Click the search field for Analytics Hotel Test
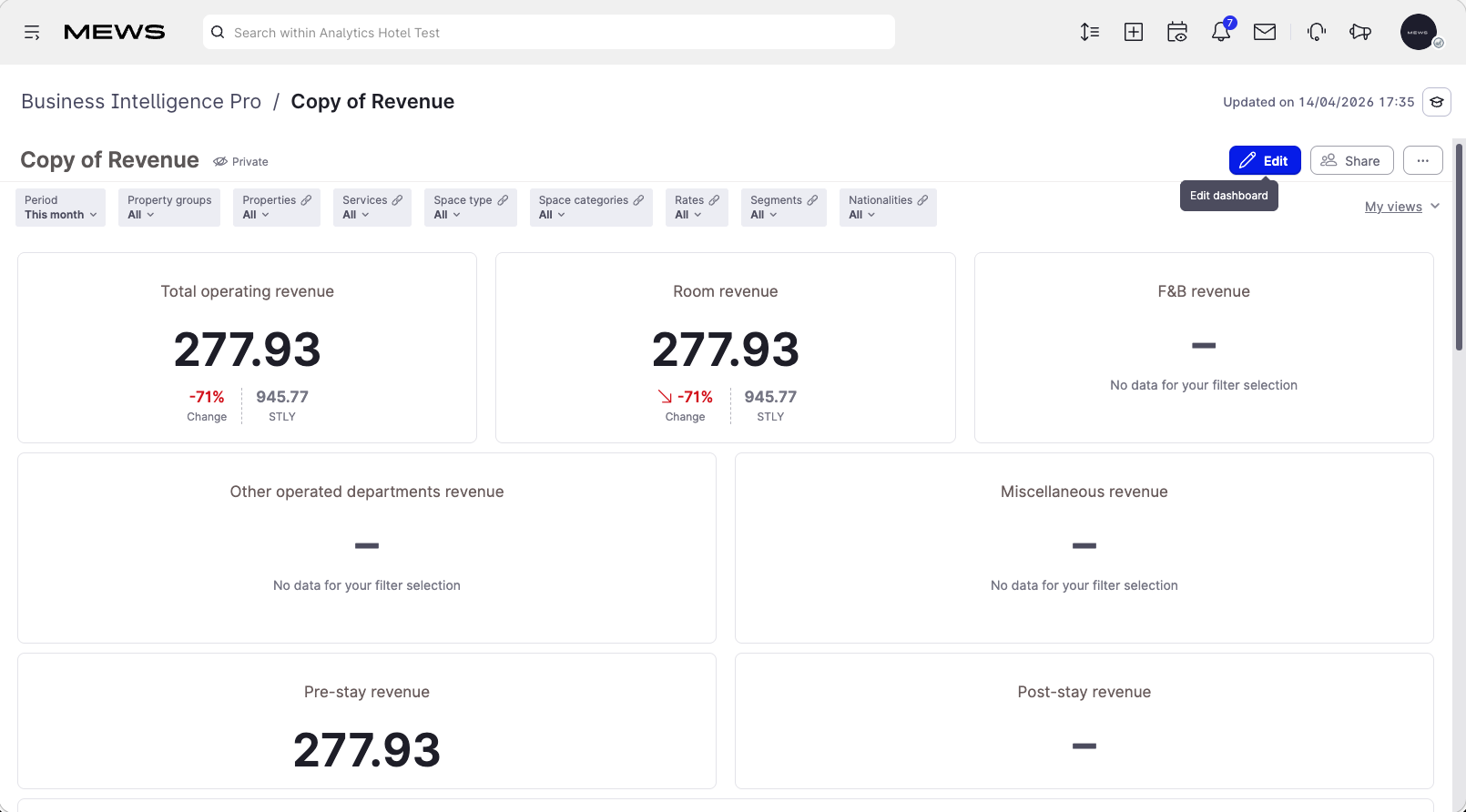This screenshot has height=812, width=1466. coord(549,33)
